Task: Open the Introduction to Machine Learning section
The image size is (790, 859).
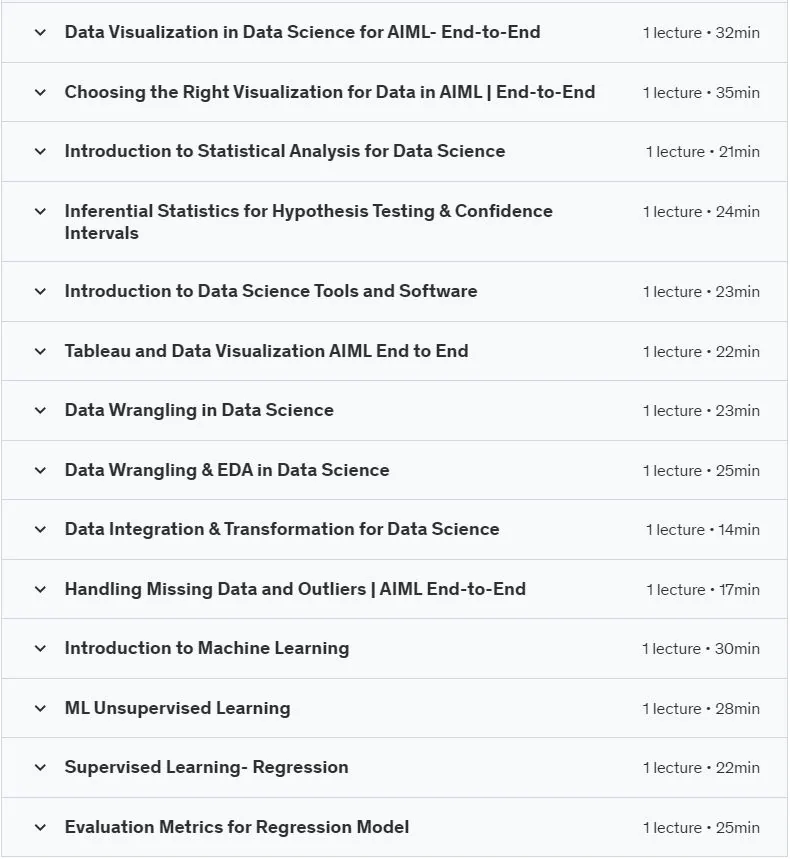Action: (207, 648)
